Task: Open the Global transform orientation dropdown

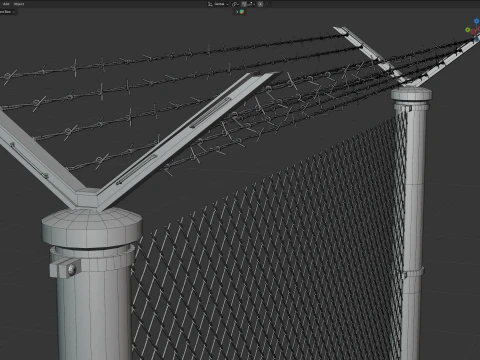Action: pos(218,4)
